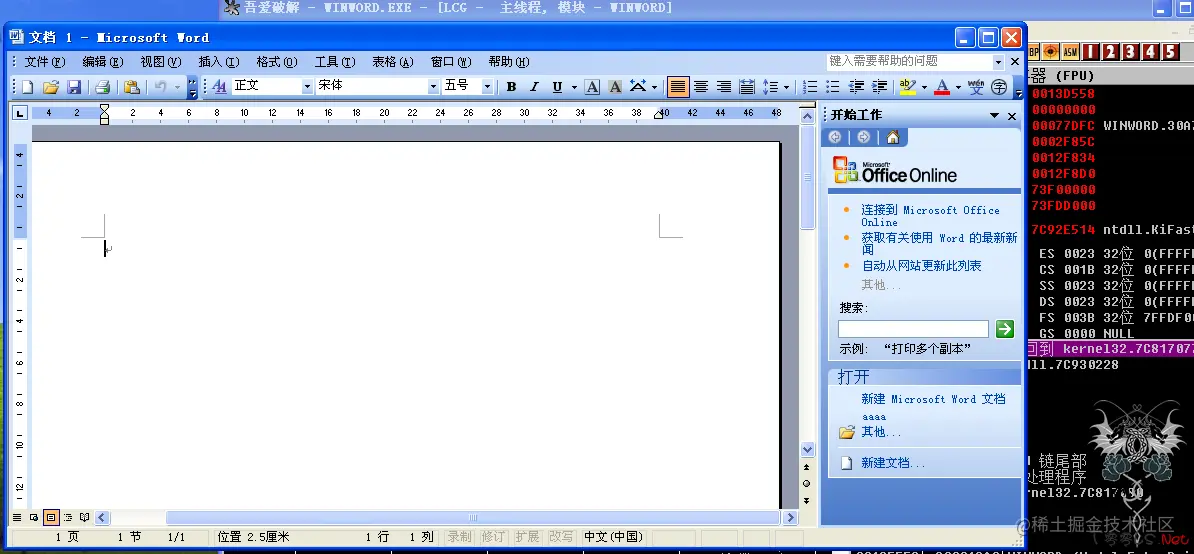Go forward in the task pane
The height and width of the screenshot is (554, 1194).
863,137
